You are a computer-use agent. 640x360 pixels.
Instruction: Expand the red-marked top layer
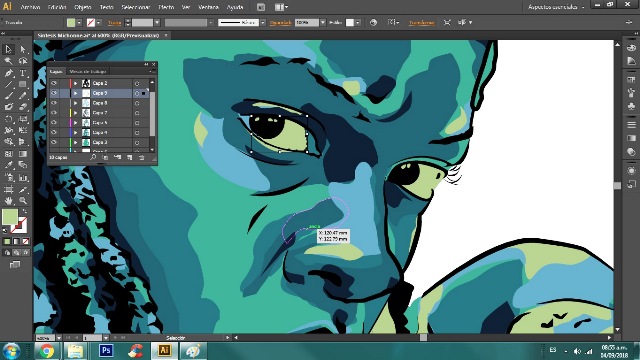pyautogui.click(x=76, y=83)
